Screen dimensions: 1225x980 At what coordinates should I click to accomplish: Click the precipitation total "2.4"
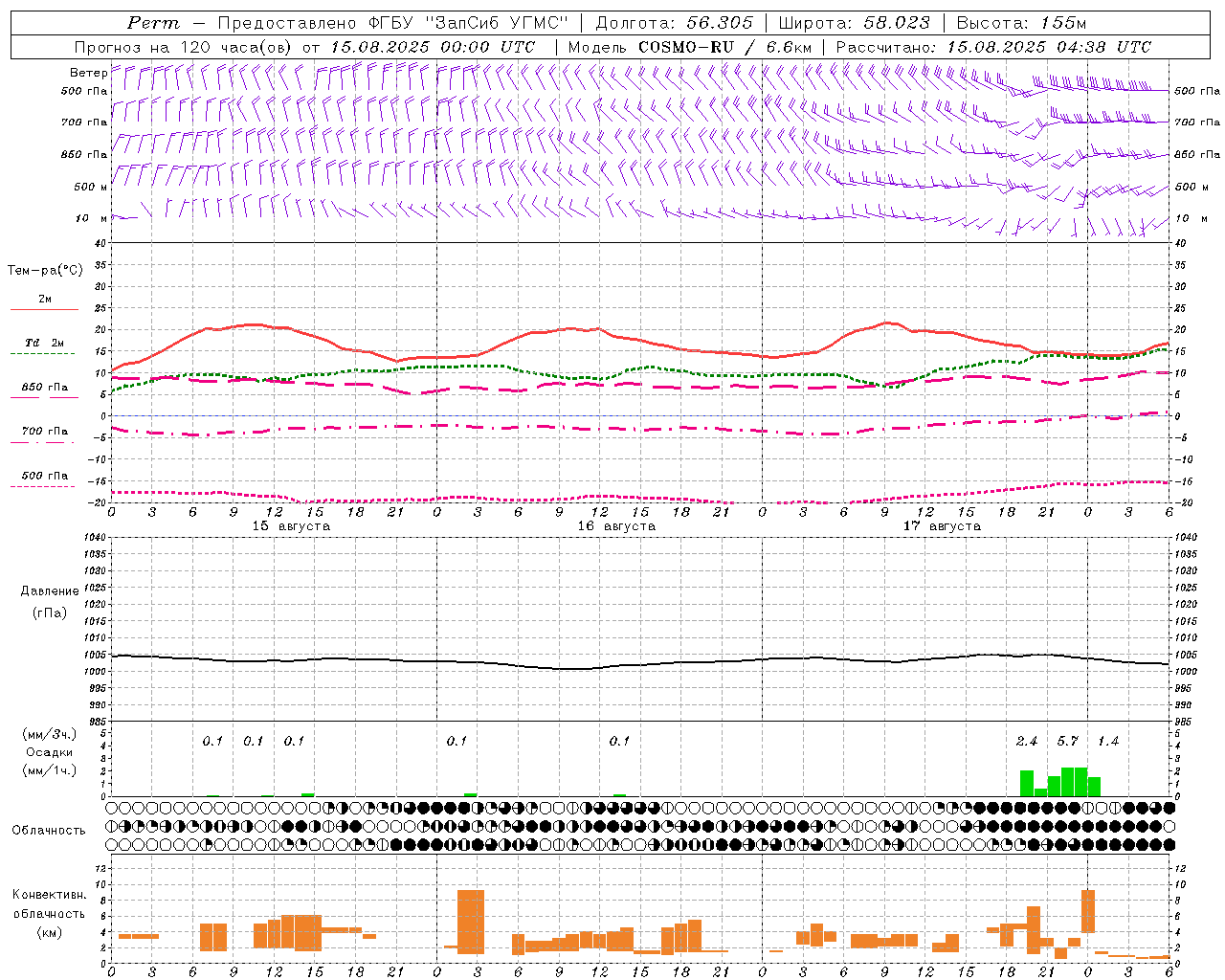1026,742
